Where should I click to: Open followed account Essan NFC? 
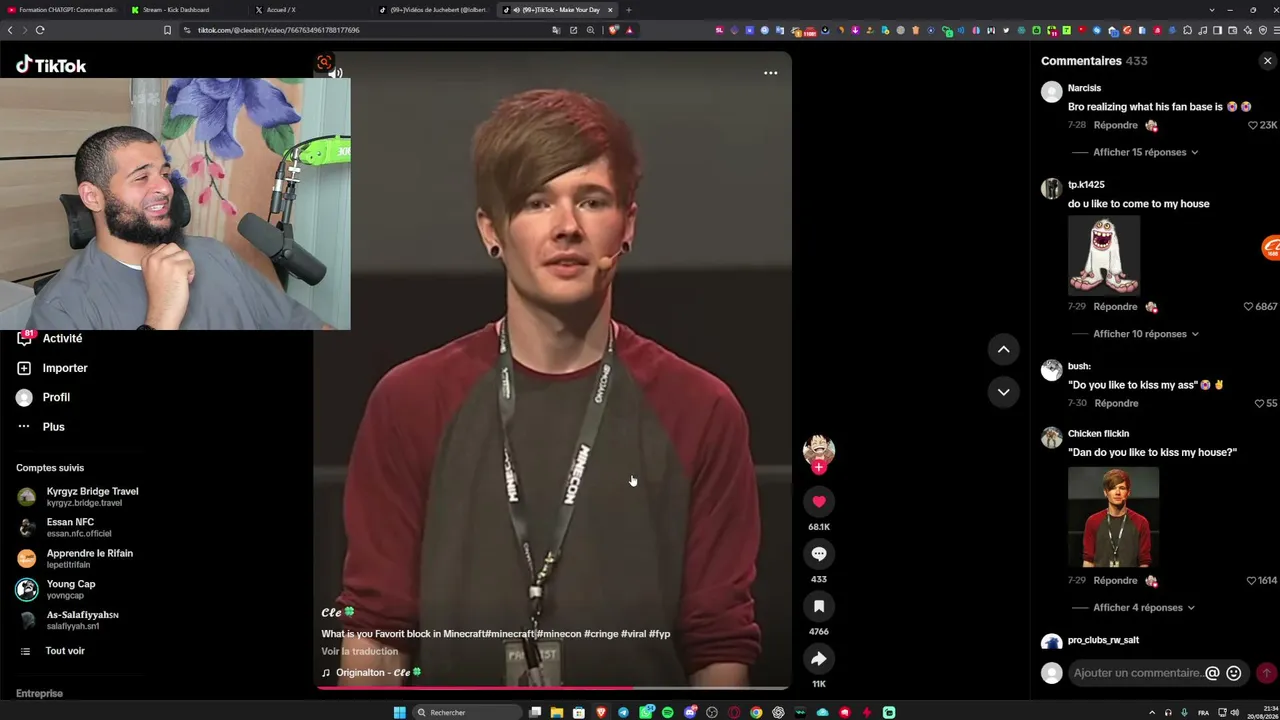pos(64,527)
